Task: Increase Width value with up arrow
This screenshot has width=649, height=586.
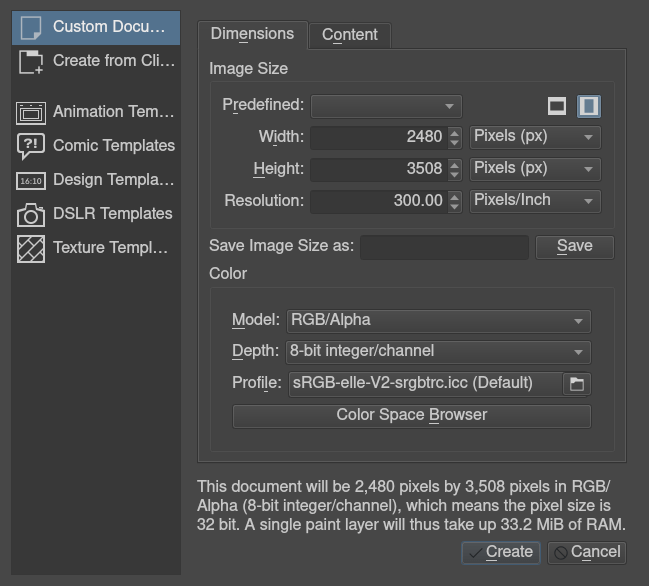Action: coord(455,132)
